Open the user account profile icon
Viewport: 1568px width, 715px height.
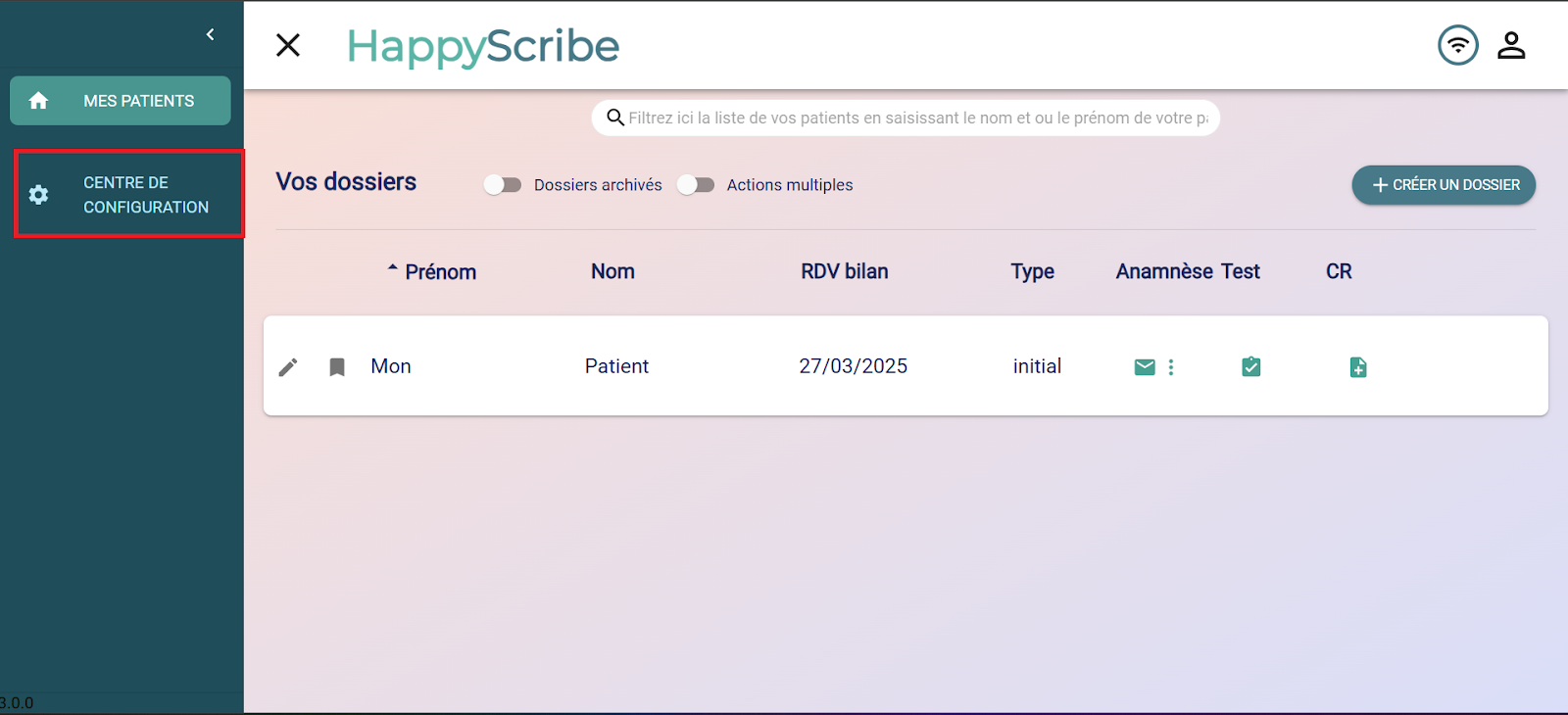[x=1511, y=45]
